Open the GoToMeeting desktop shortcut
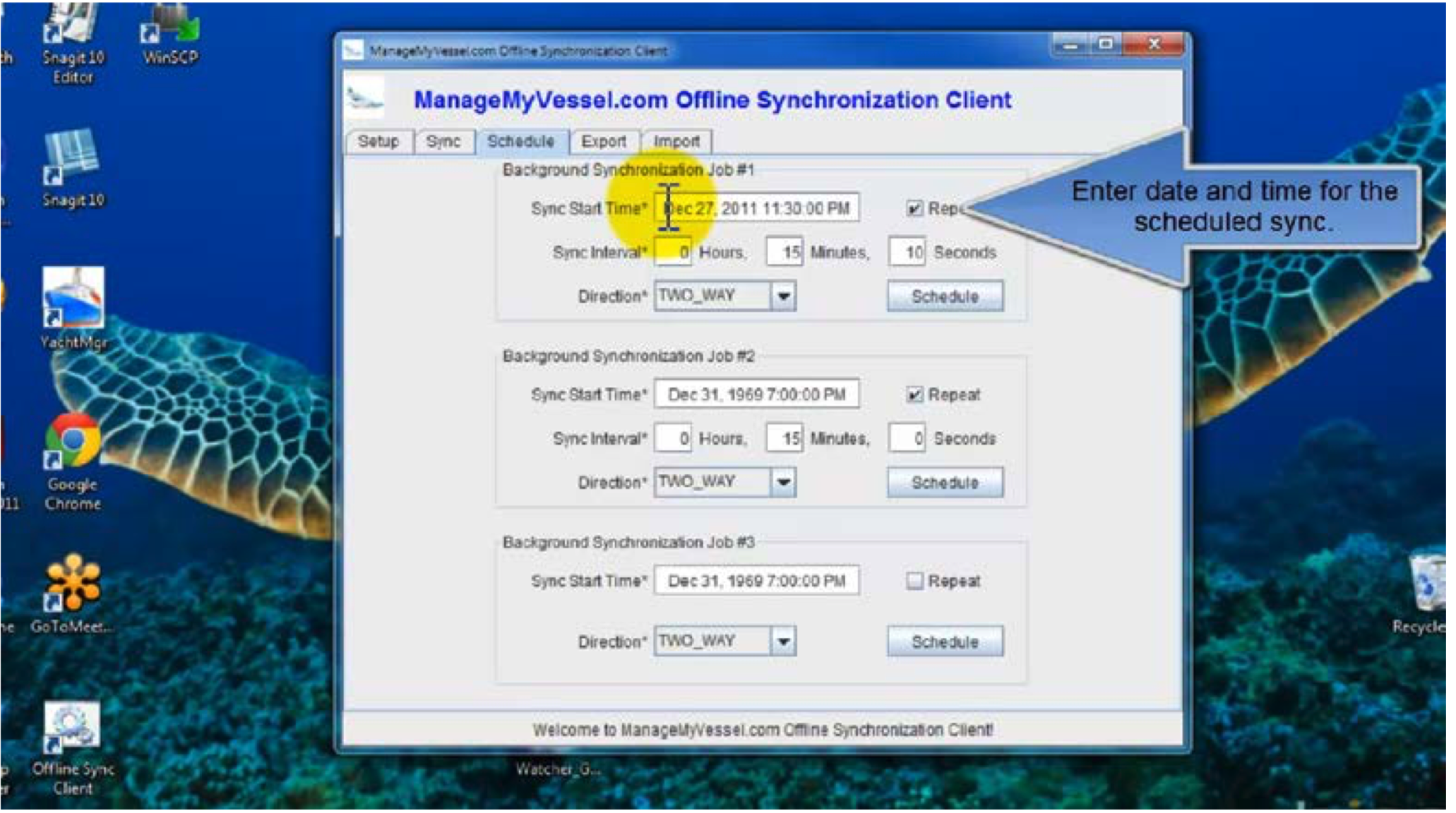 [73, 594]
